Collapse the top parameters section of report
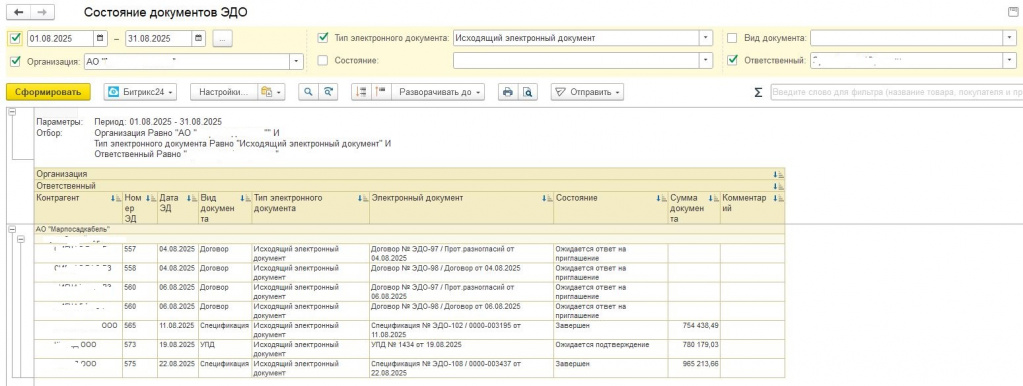This screenshot has height=386, width=1023. click(11, 112)
